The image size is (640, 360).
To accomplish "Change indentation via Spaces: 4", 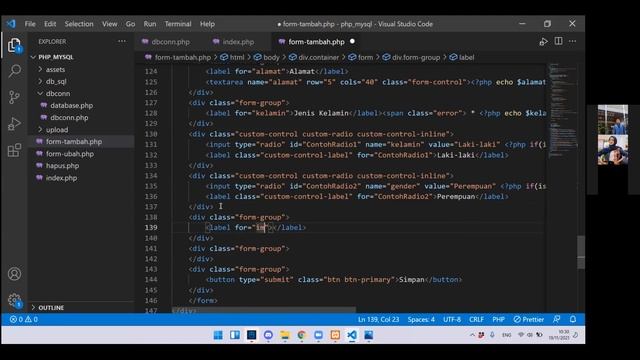I will click(x=421, y=319).
